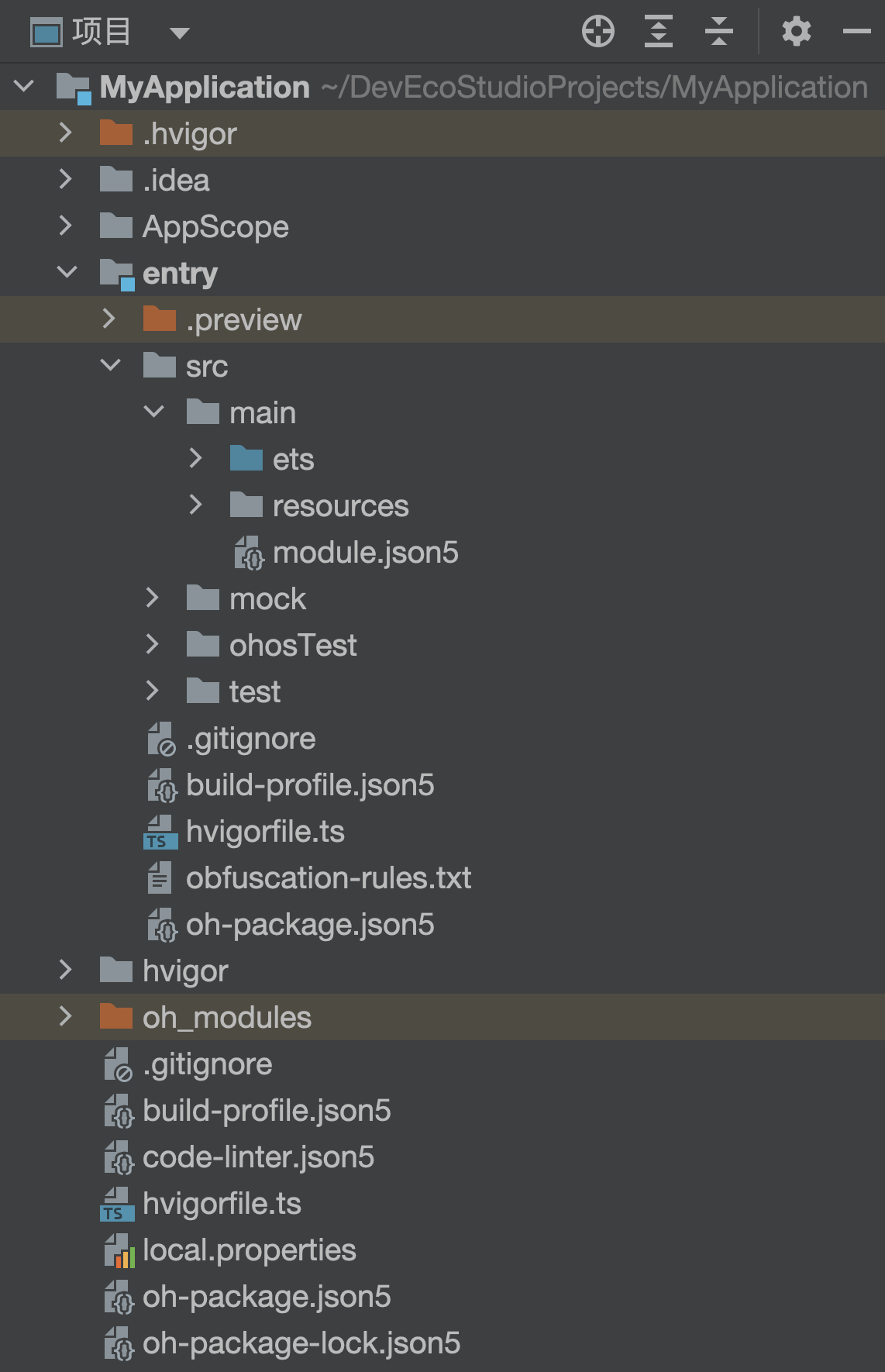885x1372 pixels.
Task: Select the src folder name
Action: click(207, 366)
